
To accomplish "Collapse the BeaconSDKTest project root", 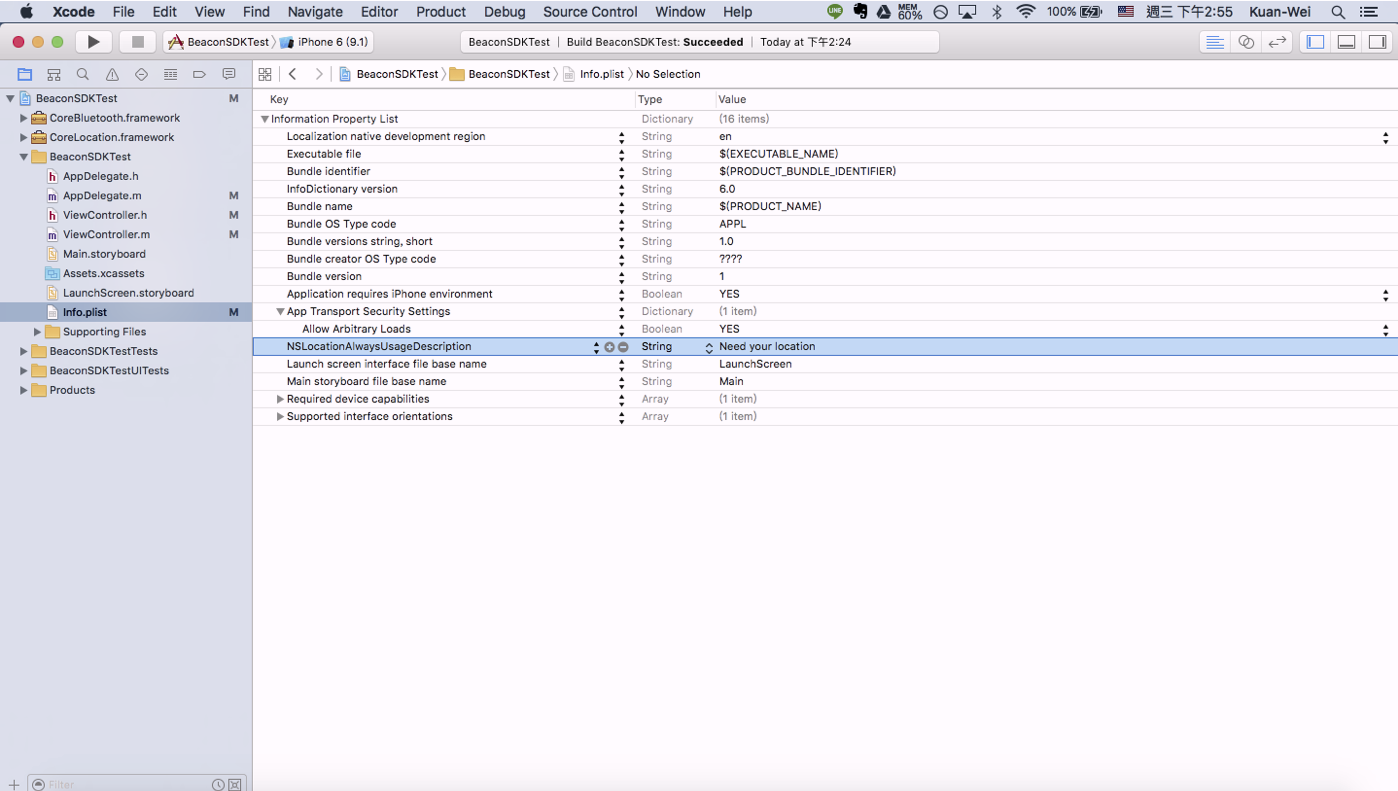I will 10,99.
